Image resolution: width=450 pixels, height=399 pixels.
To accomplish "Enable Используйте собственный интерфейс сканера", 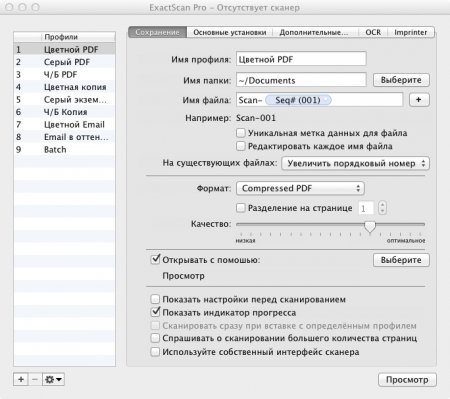I will click(155, 352).
